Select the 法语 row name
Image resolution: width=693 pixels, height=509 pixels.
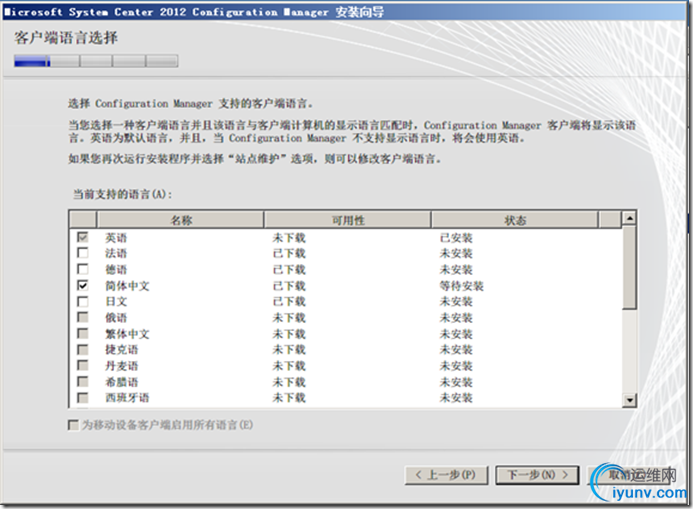pos(116,254)
